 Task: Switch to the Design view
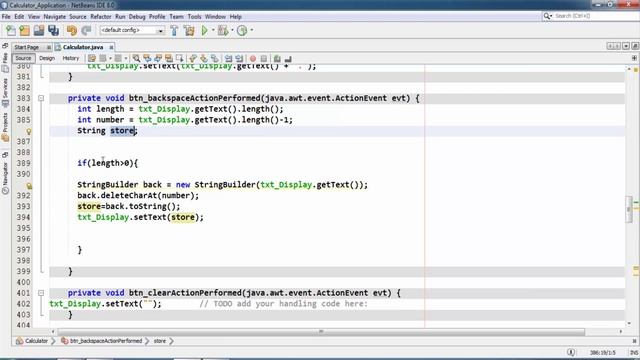pos(47,58)
